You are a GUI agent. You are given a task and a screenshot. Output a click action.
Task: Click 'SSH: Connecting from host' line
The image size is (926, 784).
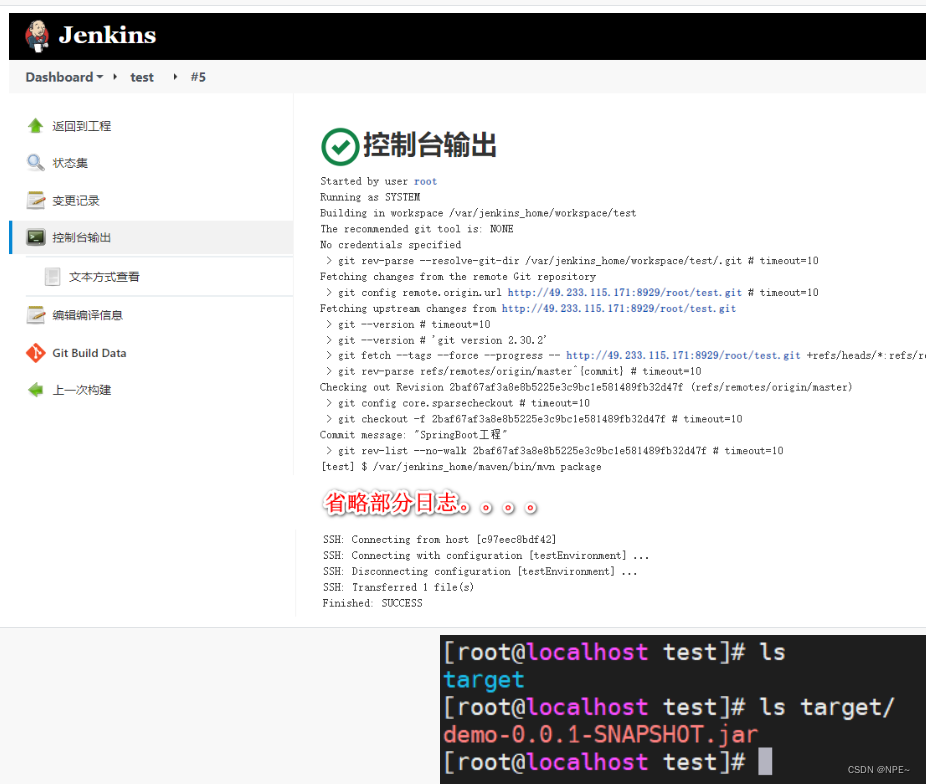coord(439,540)
